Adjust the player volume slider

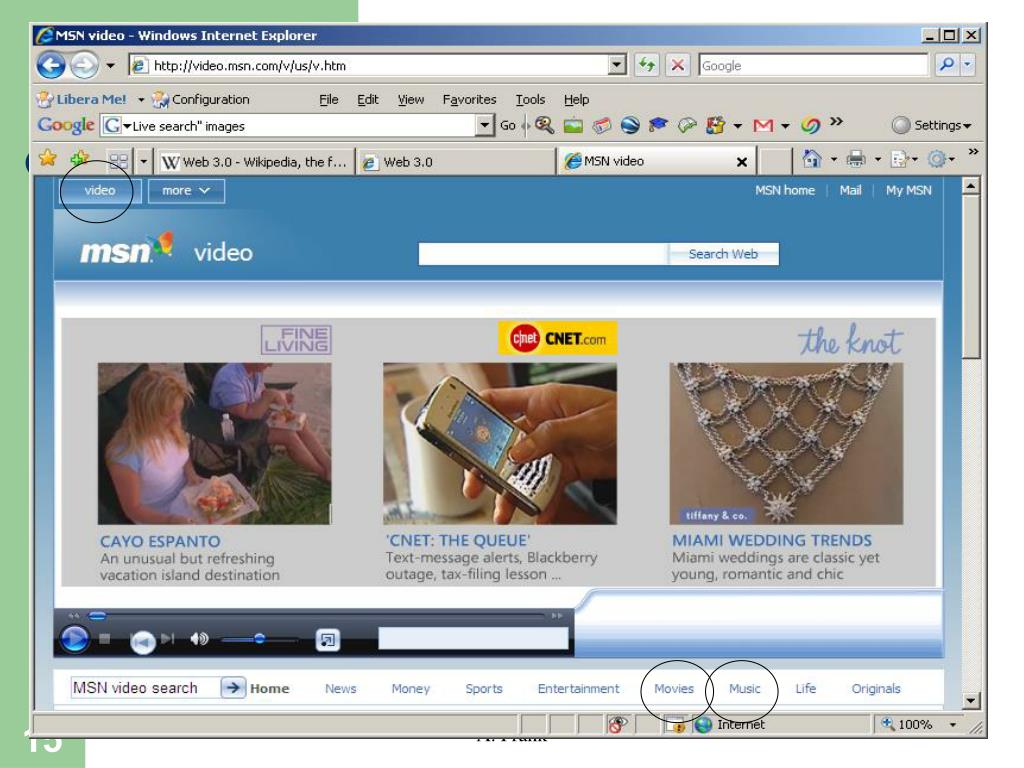pyautogui.click(x=258, y=639)
